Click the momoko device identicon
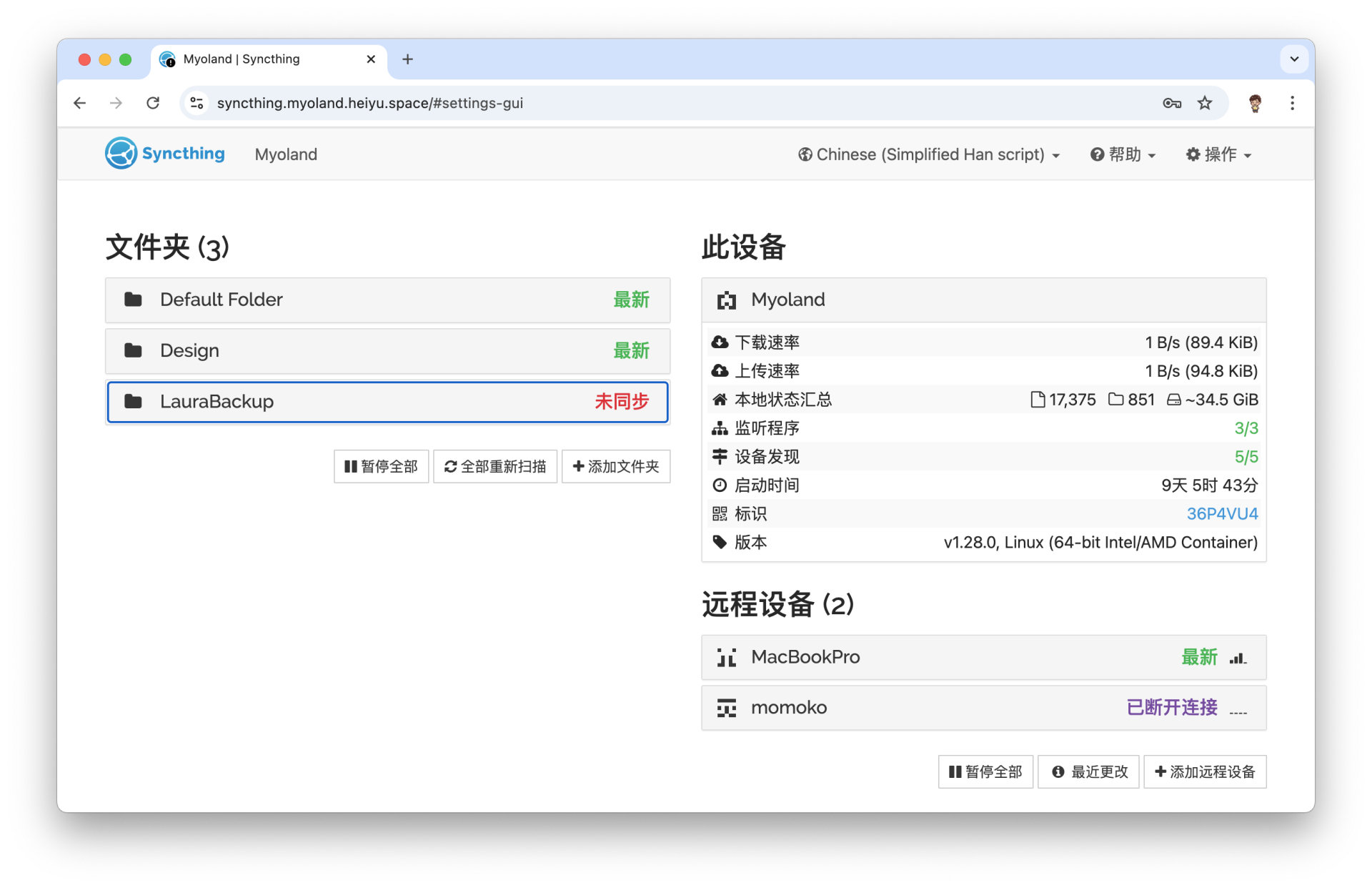1372x888 pixels. (727, 708)
